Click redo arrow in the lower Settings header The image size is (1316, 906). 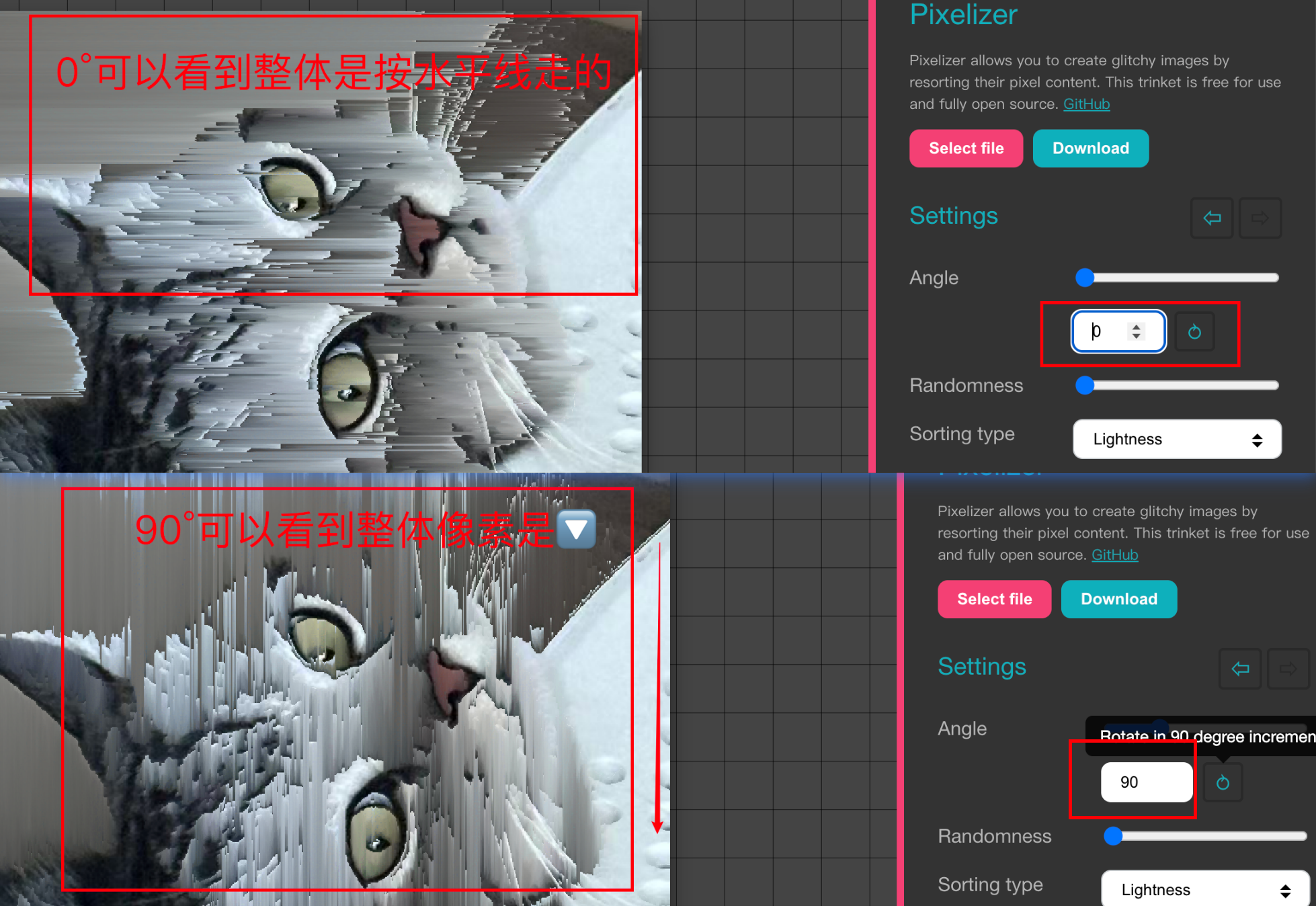[x=1288, y=669]
